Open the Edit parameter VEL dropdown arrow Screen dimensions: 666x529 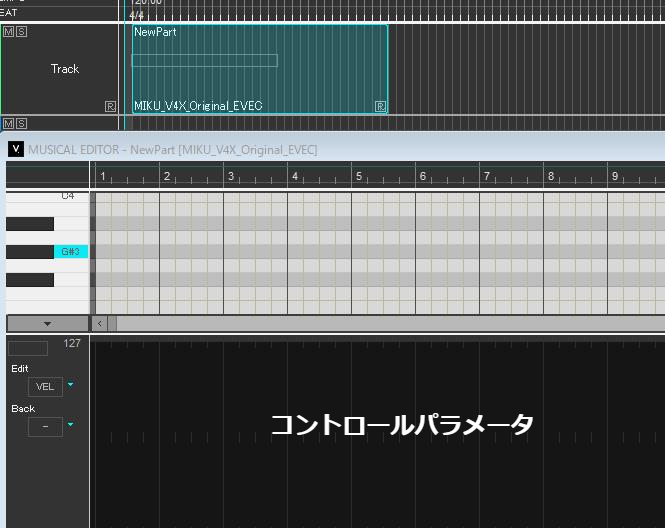tap(71, 385)
